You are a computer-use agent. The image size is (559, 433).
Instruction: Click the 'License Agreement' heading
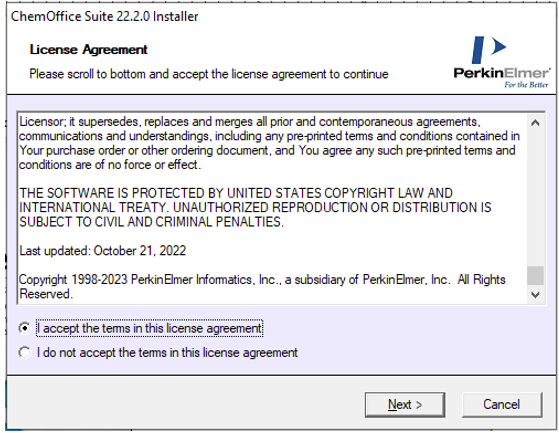click(x=88, y=50)
